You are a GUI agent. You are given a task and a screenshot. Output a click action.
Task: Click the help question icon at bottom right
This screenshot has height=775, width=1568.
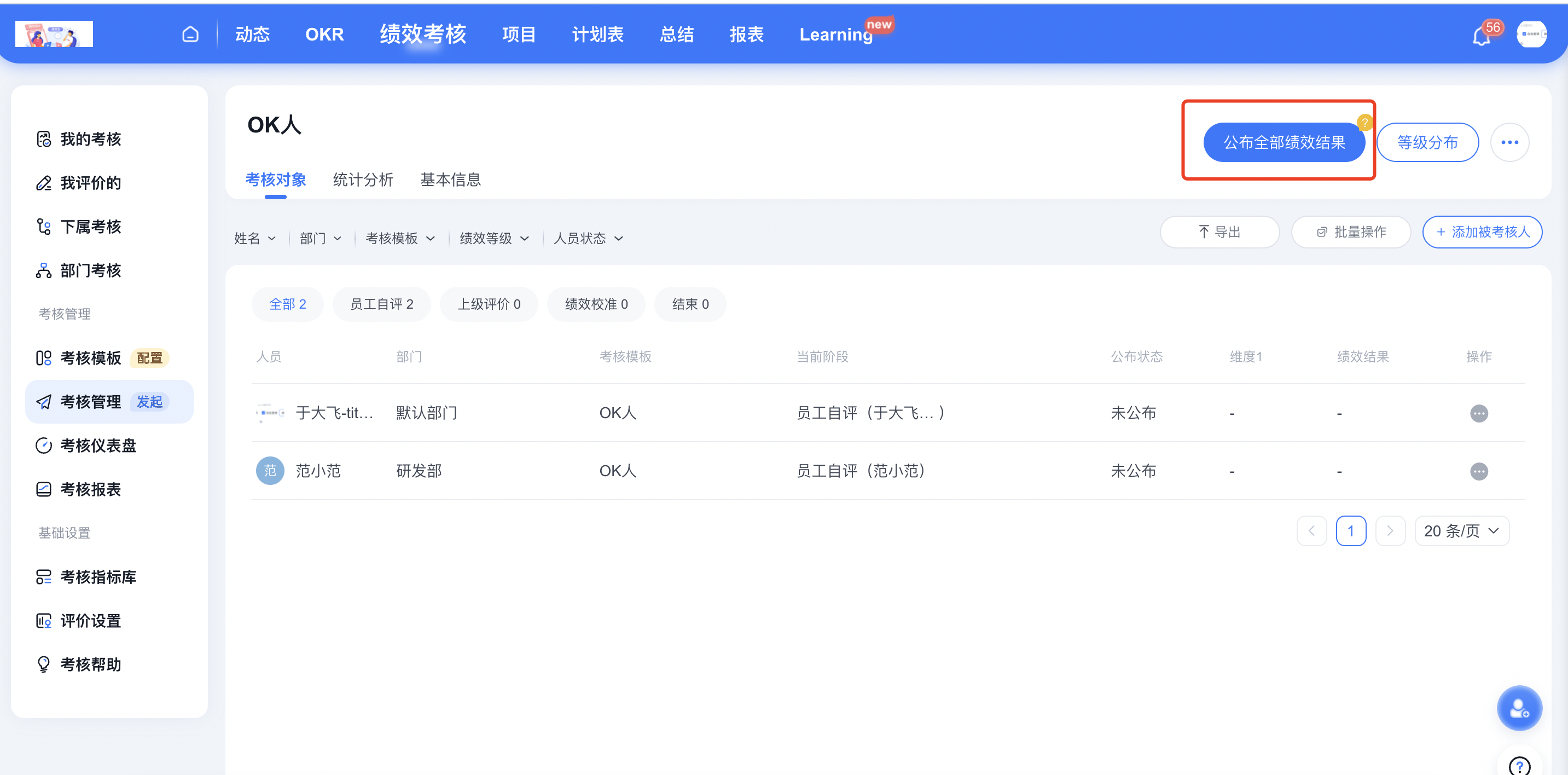[x=1519, y=765]
